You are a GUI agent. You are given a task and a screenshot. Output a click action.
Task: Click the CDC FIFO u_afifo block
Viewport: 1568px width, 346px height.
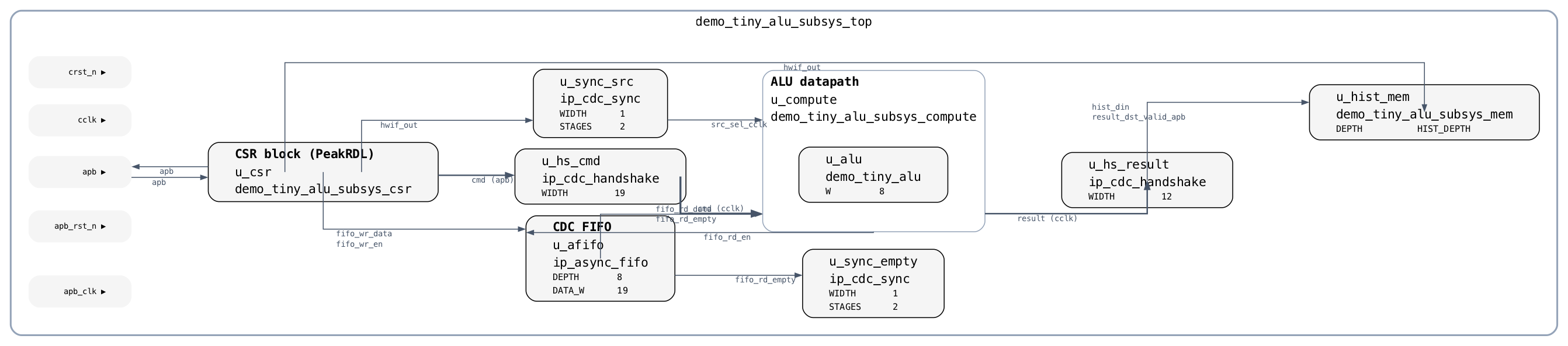600,258
